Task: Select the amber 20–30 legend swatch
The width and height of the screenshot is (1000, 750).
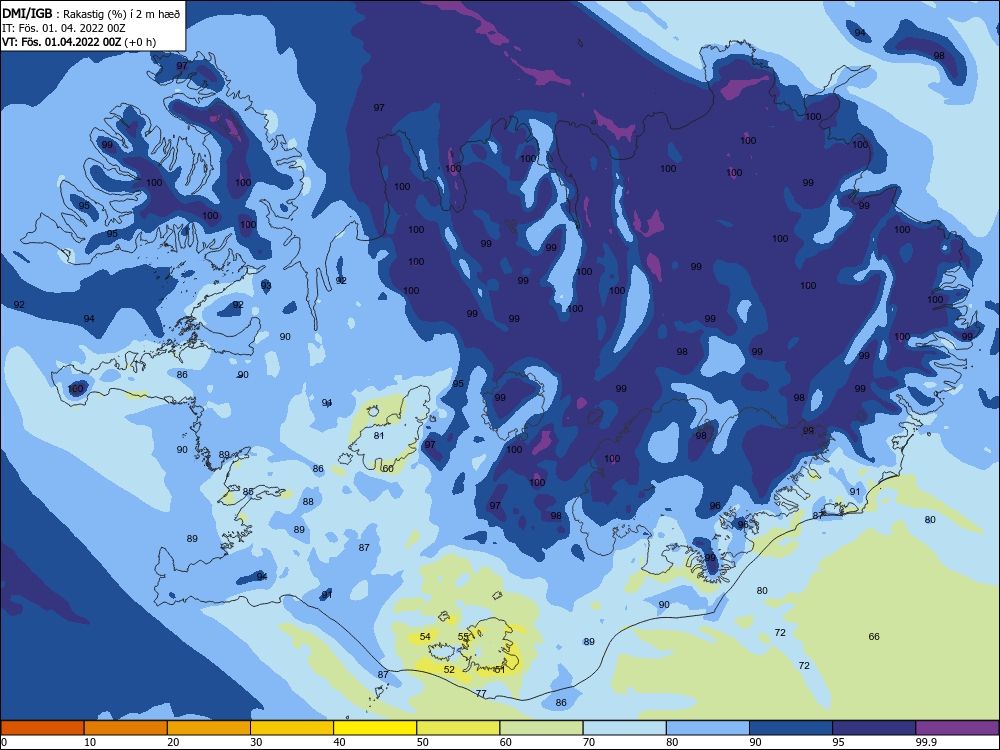Action: [x=209, y=728]
